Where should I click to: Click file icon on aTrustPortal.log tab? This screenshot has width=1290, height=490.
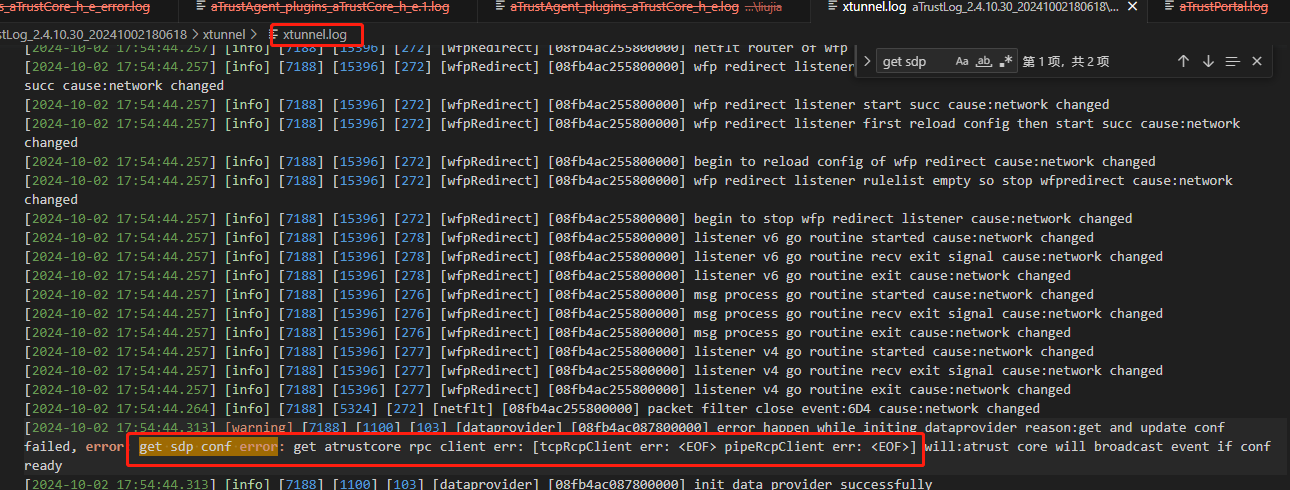[x=1169, y=7]
